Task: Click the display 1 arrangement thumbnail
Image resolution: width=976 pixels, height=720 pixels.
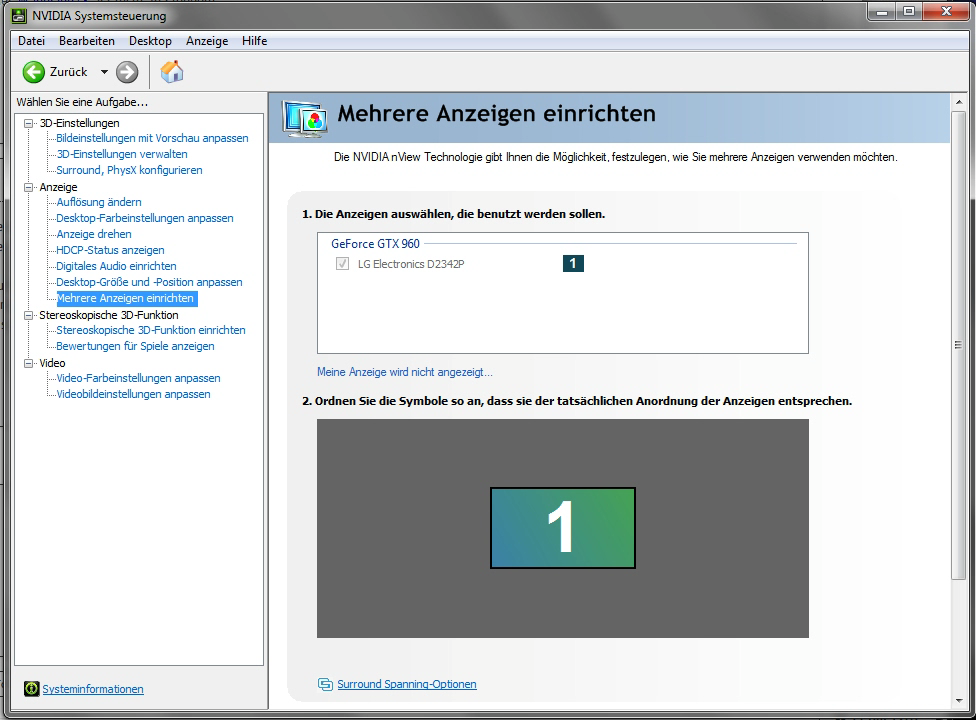Action: (x=563, y=528)
